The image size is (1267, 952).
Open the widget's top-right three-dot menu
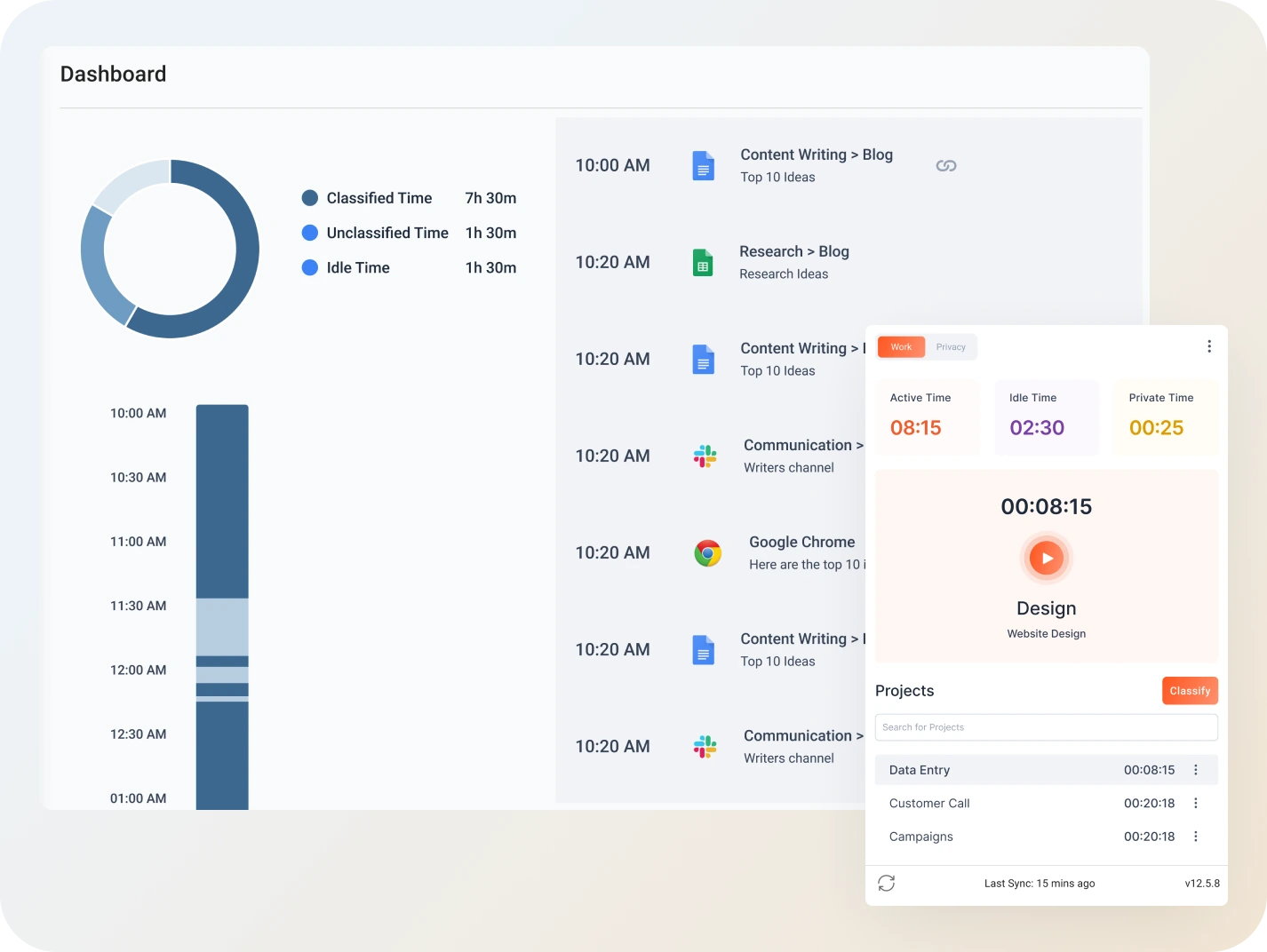(x=1208, y=346)
